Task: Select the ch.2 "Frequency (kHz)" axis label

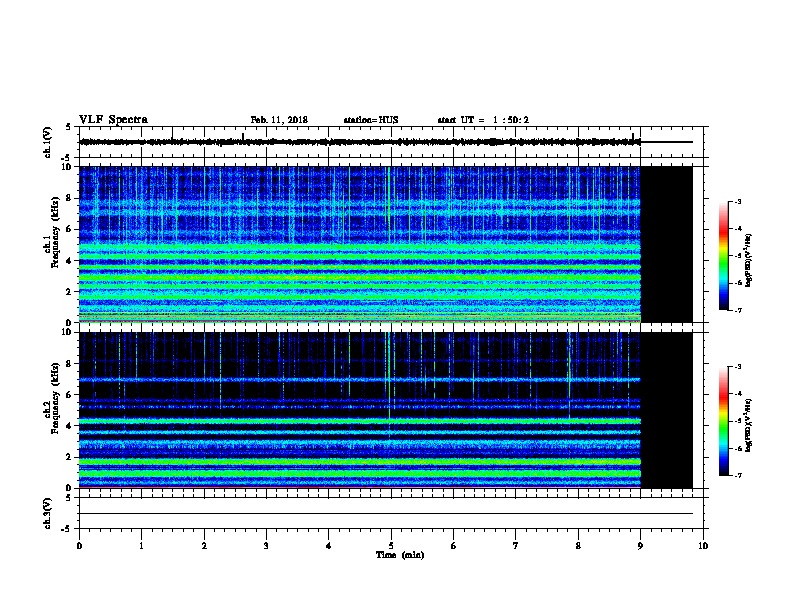Action: [55, 398]
